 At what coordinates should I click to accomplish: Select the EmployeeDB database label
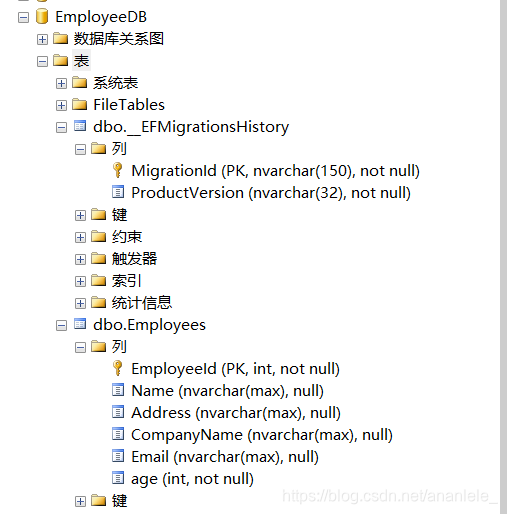(x=101, y=17)
